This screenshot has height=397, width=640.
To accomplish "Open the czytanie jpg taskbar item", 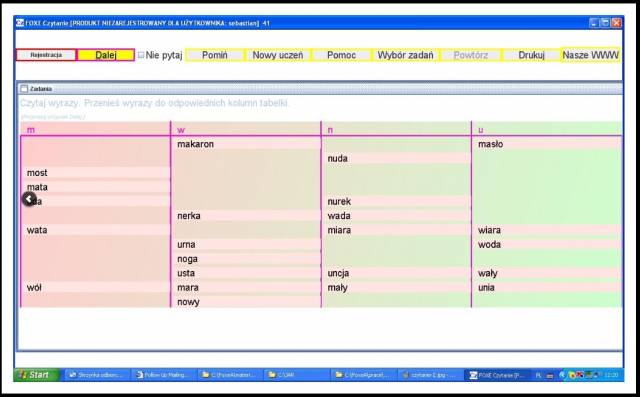I will tap(430, 375).
